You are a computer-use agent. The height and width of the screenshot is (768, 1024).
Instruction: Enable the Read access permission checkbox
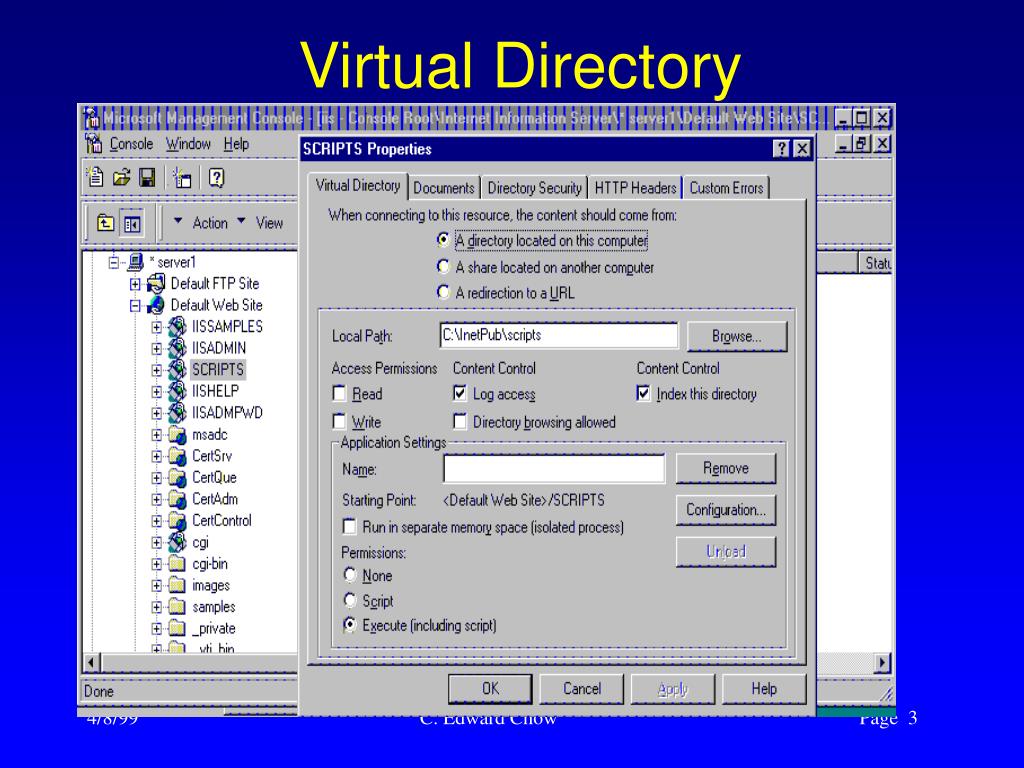point(339,393)
